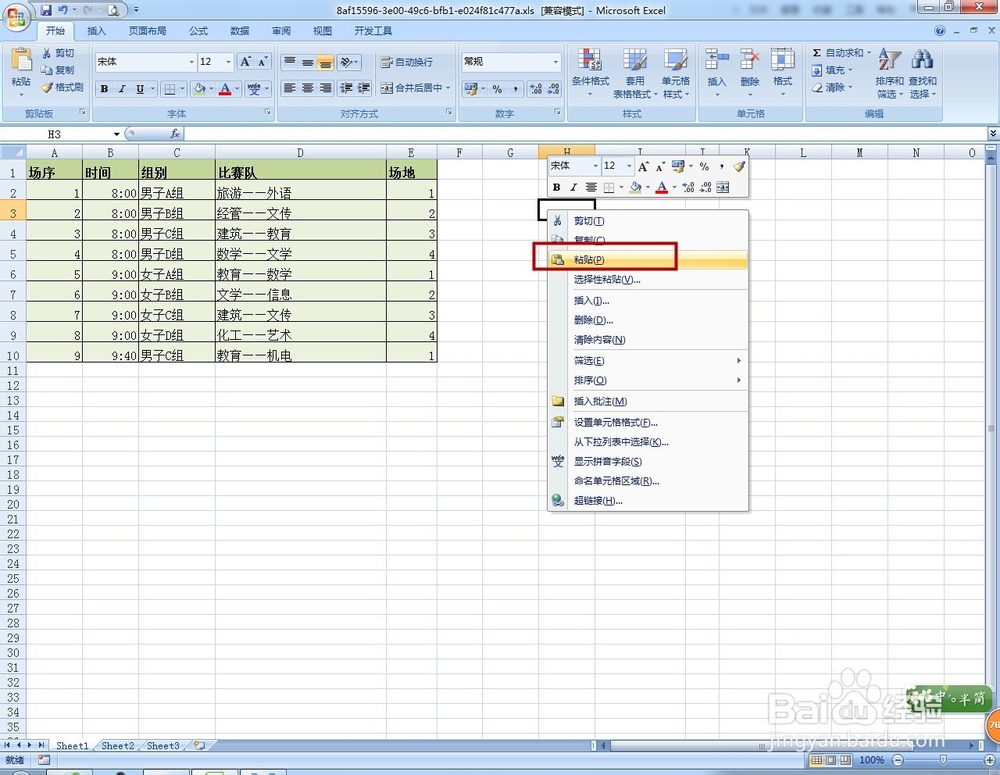Click the formula bar input area
1000x775 pixels.
tap(585, 134)
